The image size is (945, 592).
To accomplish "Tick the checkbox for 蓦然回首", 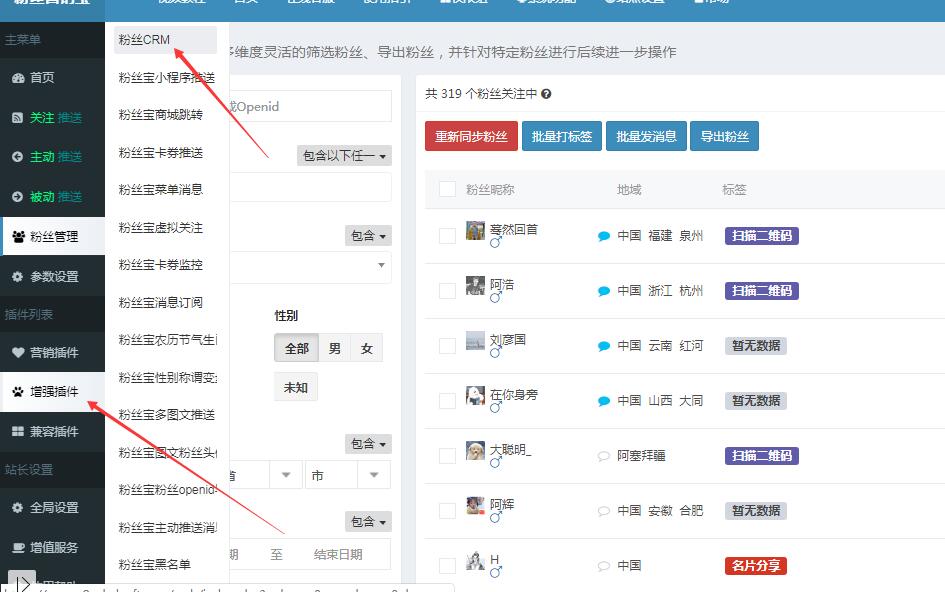I will tap(447, 236).
